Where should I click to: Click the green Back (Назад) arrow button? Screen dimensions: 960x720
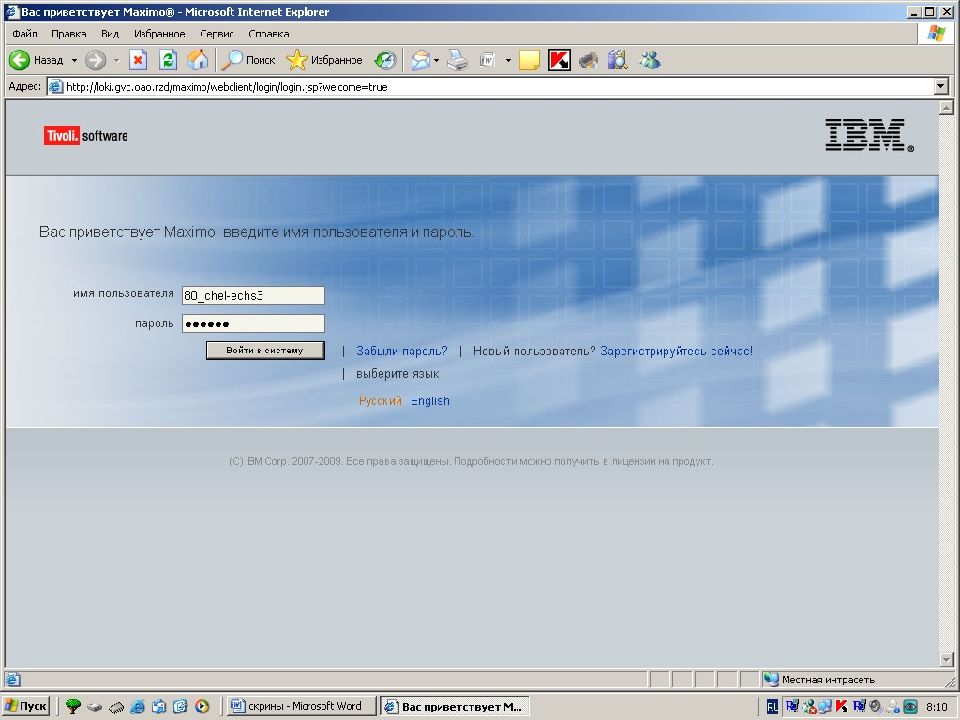click(x=36, y=60)
